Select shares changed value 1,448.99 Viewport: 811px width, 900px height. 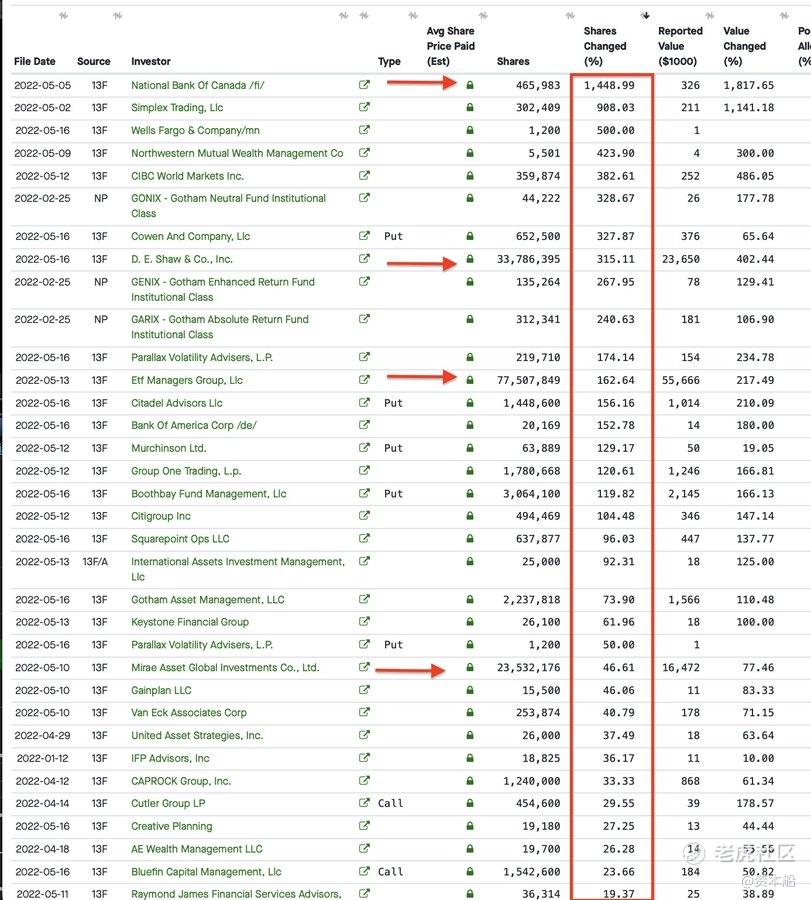pyautogui.click(x=609, y=85)
